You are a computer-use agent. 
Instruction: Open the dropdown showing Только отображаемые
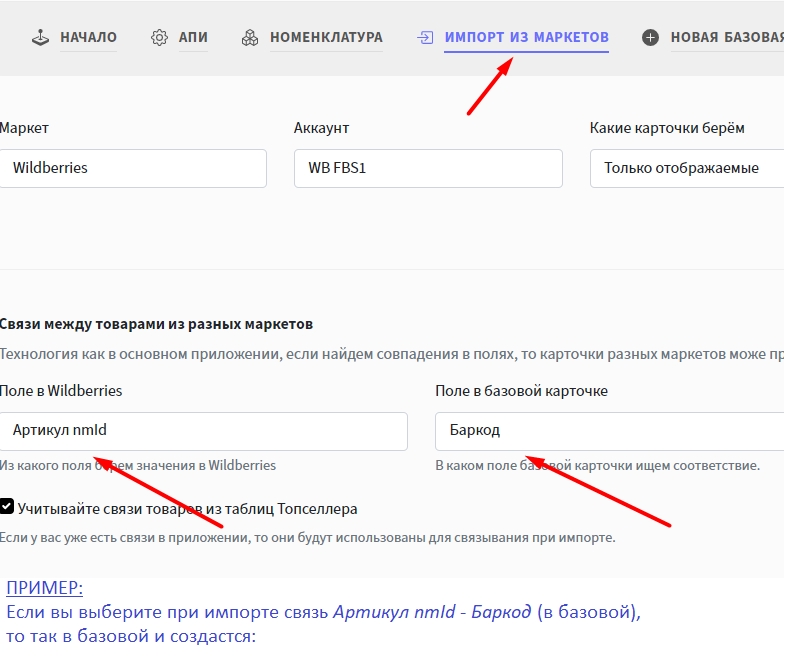[688, 168]
